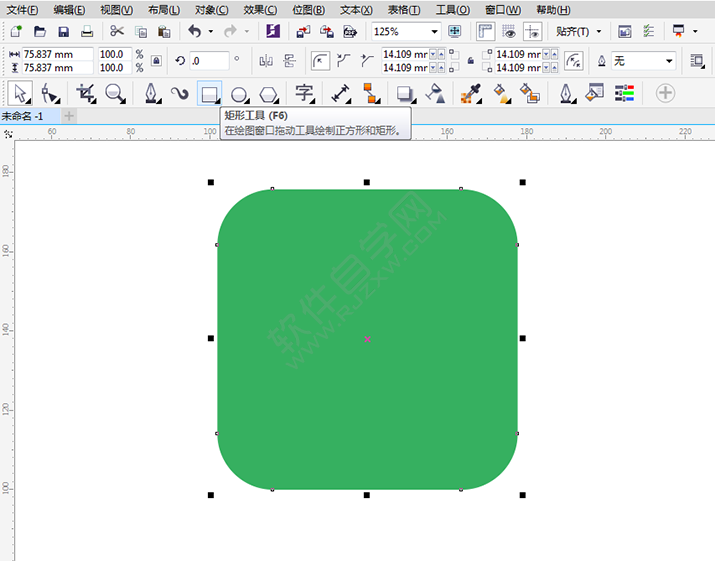Select the Crop tool
Image resolution: width=715 pixels, height=561 pixels.
tap(86, 94)
